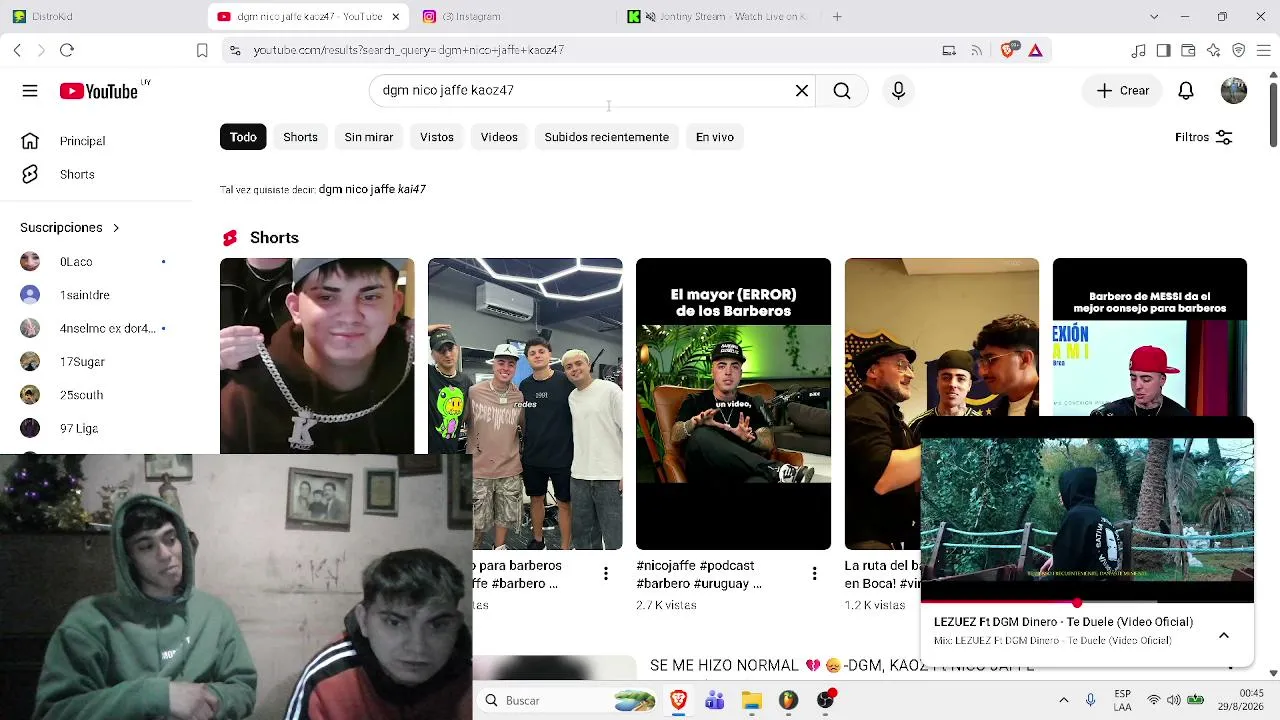The width and height of the screenshot is (1280, 720).
Task: Open Microsoft Teams from the taskbar
Action: tap(714, 700)
